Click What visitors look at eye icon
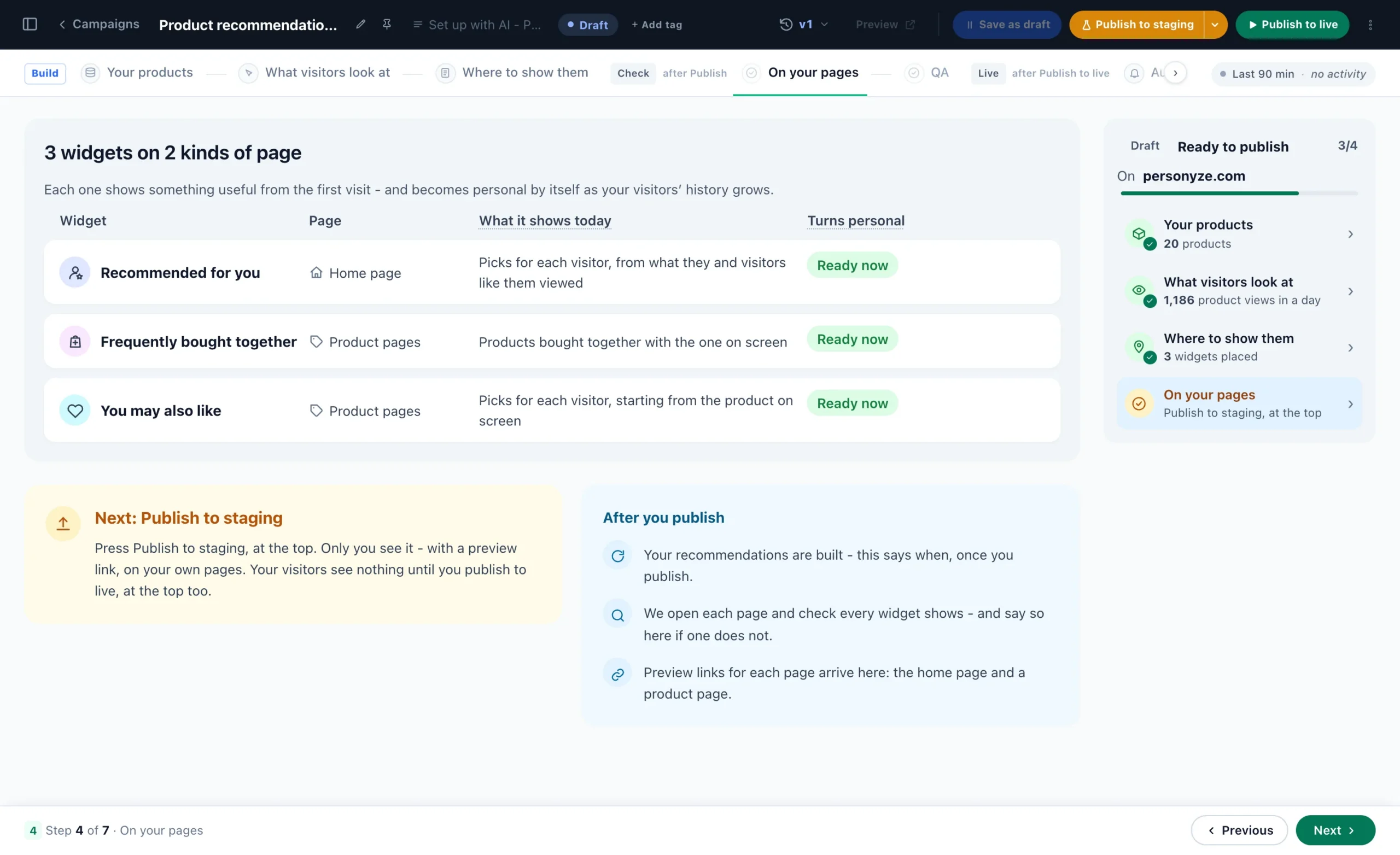This screenshot has width=1400, height=855. 1139,290
